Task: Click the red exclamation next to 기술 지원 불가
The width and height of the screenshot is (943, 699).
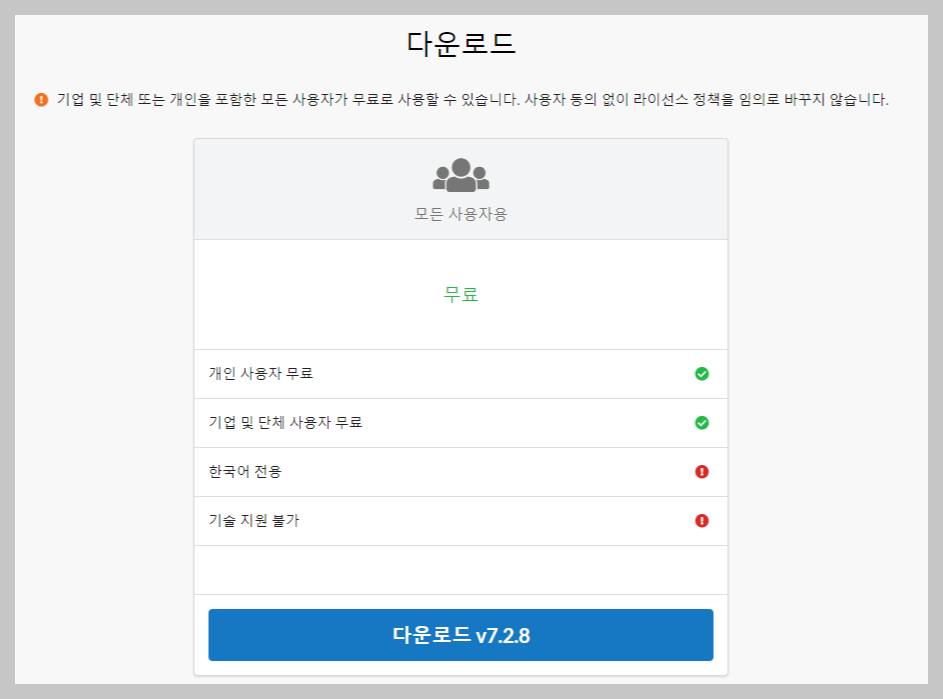Action: [703, 521]
